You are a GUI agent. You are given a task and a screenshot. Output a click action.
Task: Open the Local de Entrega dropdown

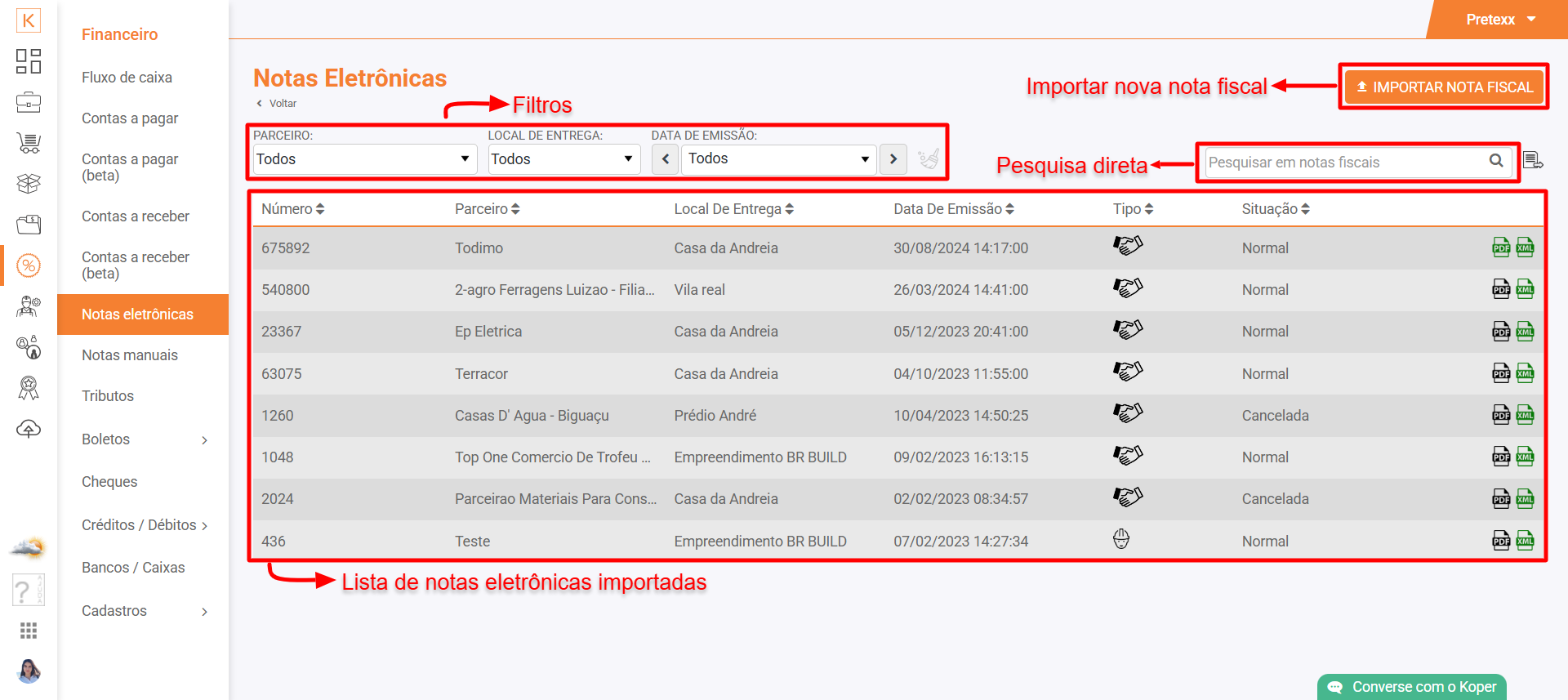563,159
